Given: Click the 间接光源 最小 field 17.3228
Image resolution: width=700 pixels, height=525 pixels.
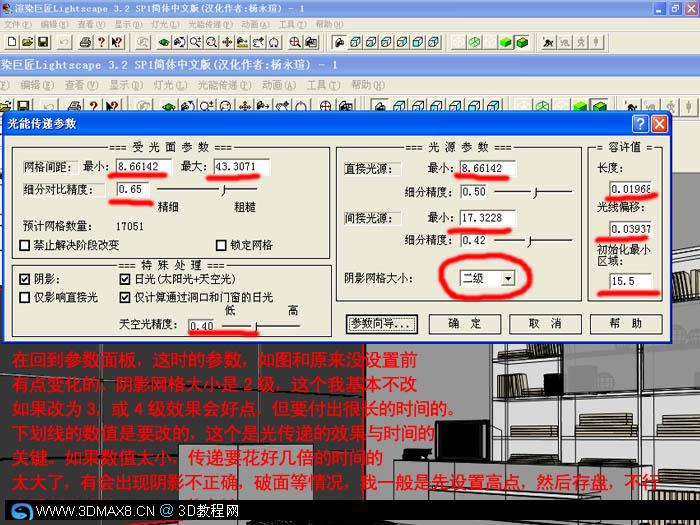Looking at the screenshot, I should click(x=488, y=218).
